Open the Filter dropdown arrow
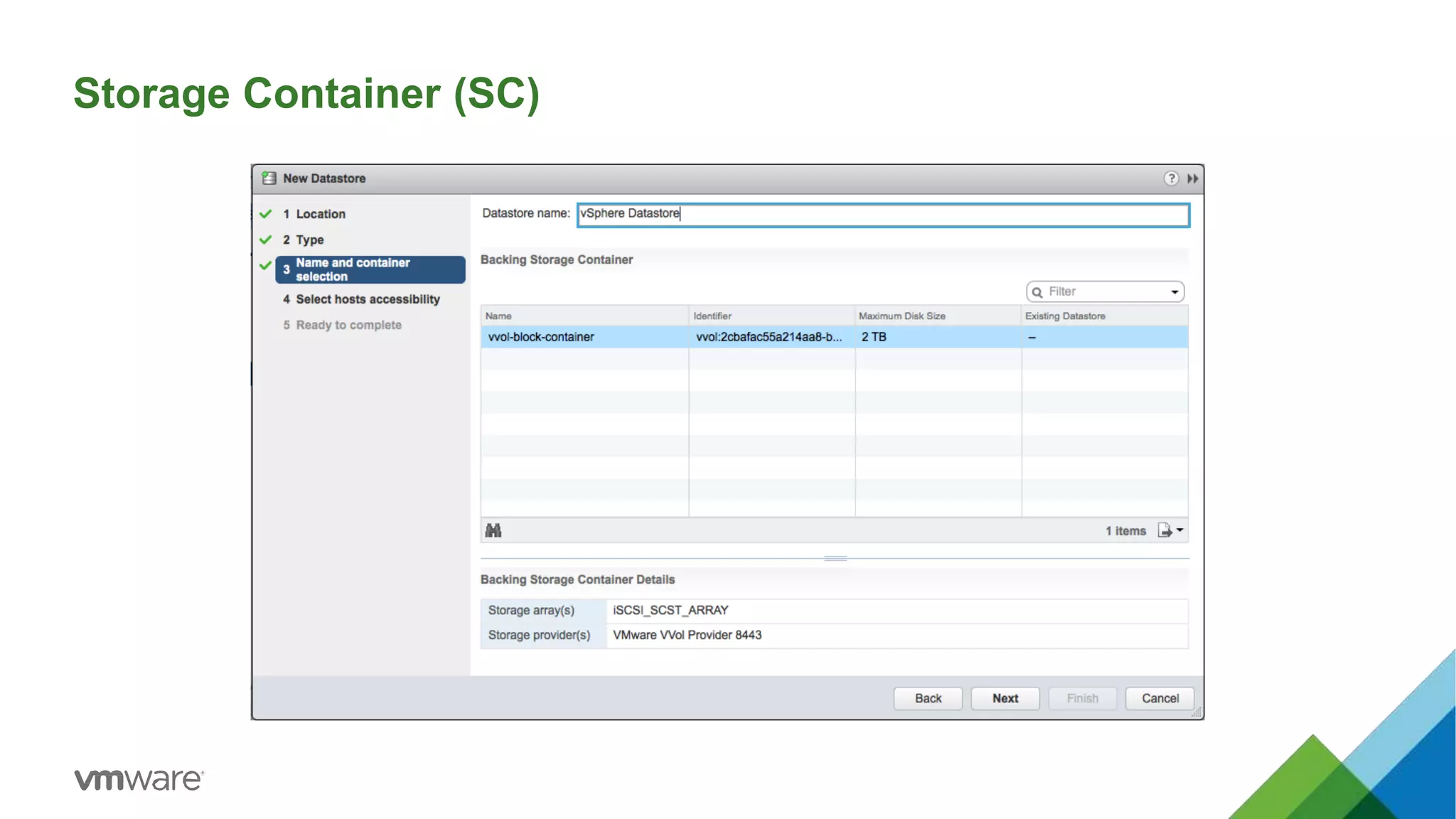 point(1174,292)
